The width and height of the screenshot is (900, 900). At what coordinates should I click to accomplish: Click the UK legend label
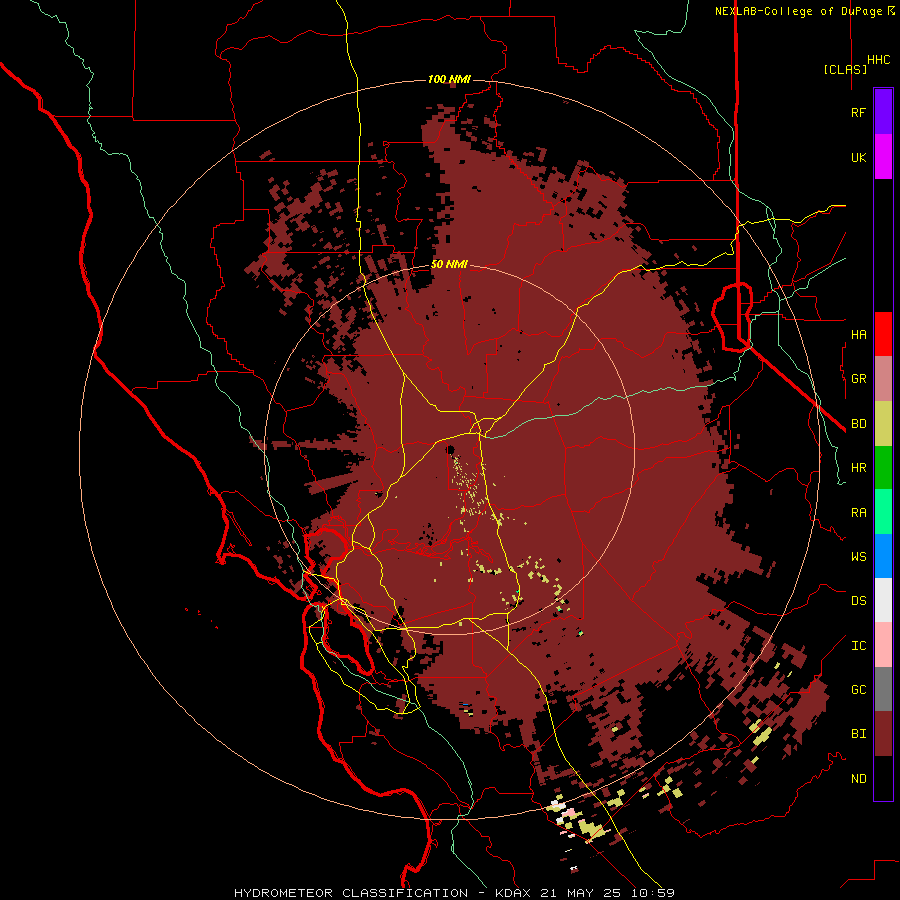coord(858,157)
